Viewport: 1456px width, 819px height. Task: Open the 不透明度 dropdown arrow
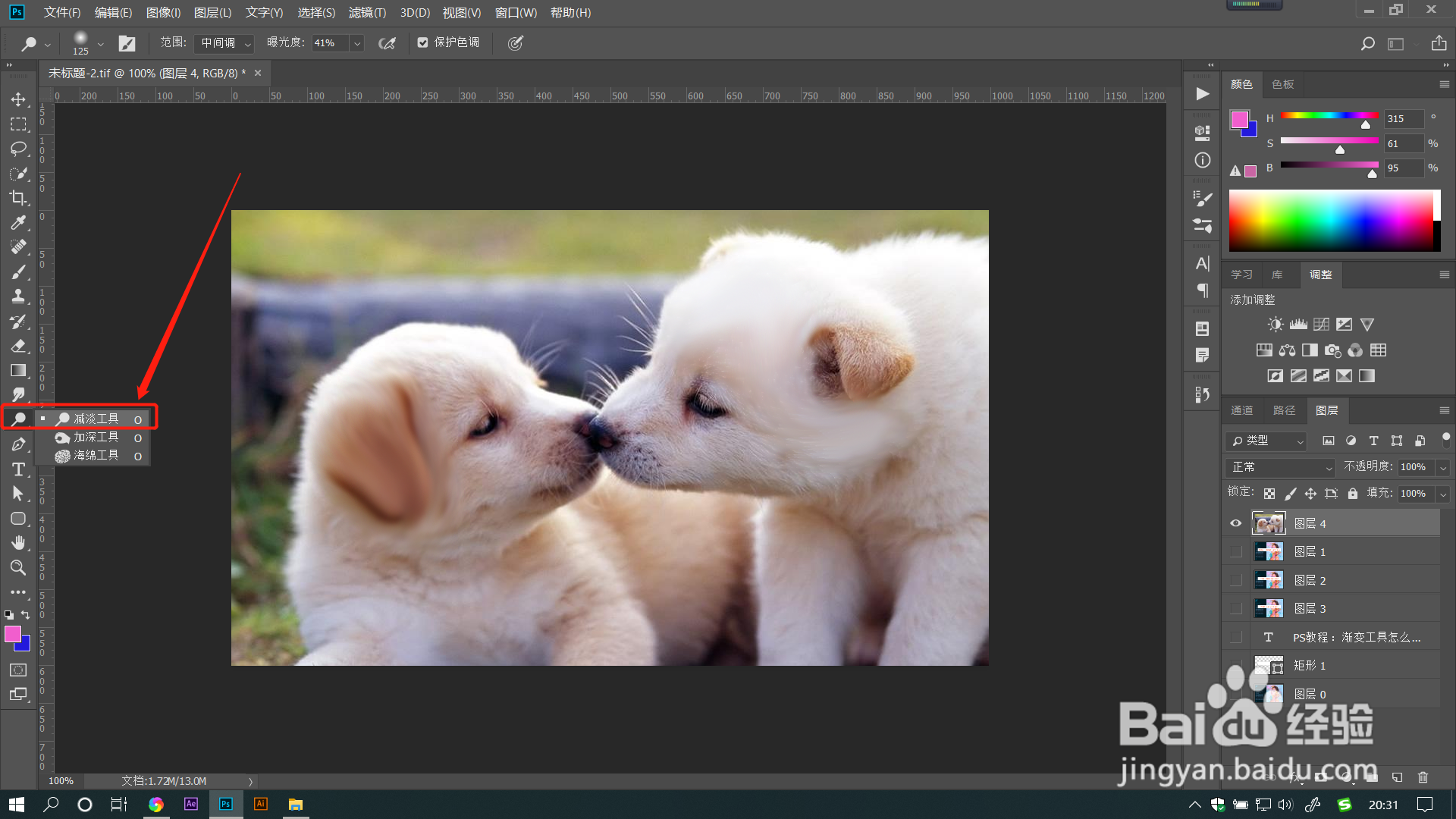[1443, 468]
